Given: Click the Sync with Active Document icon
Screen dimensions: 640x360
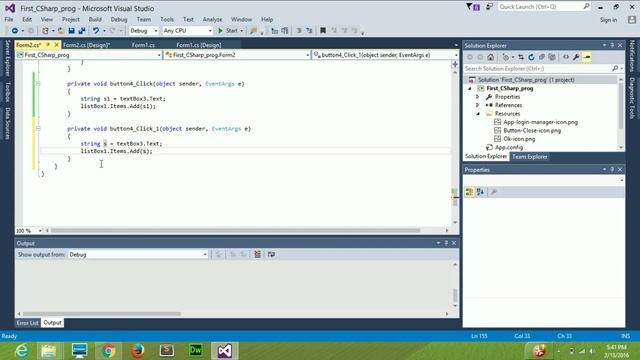Looking at the screenshot, I should (521, 57).
